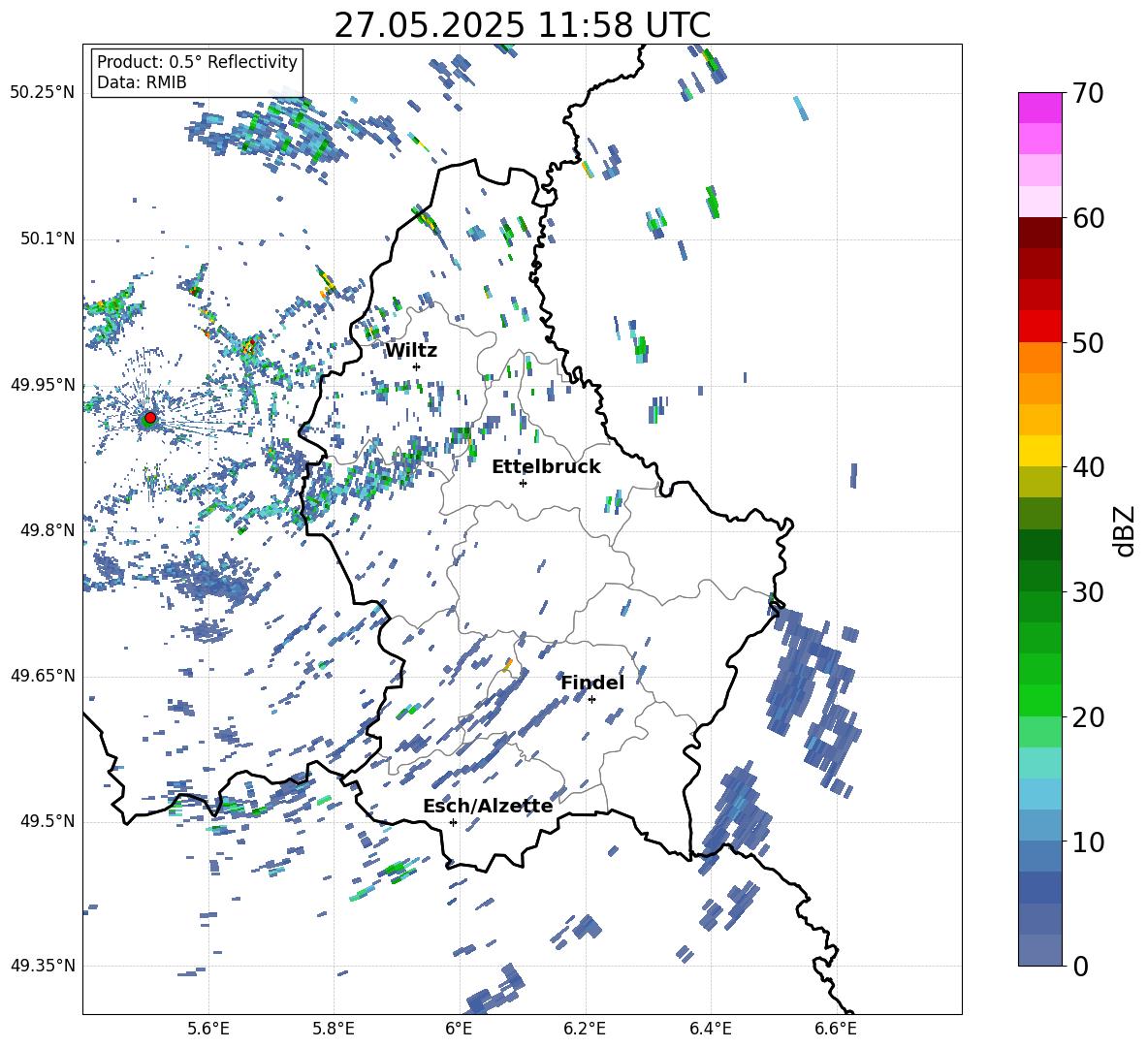Screen dimensions: 1148x1048
Task: Click the 49.5°N latitude label
Action: (48, 821)
